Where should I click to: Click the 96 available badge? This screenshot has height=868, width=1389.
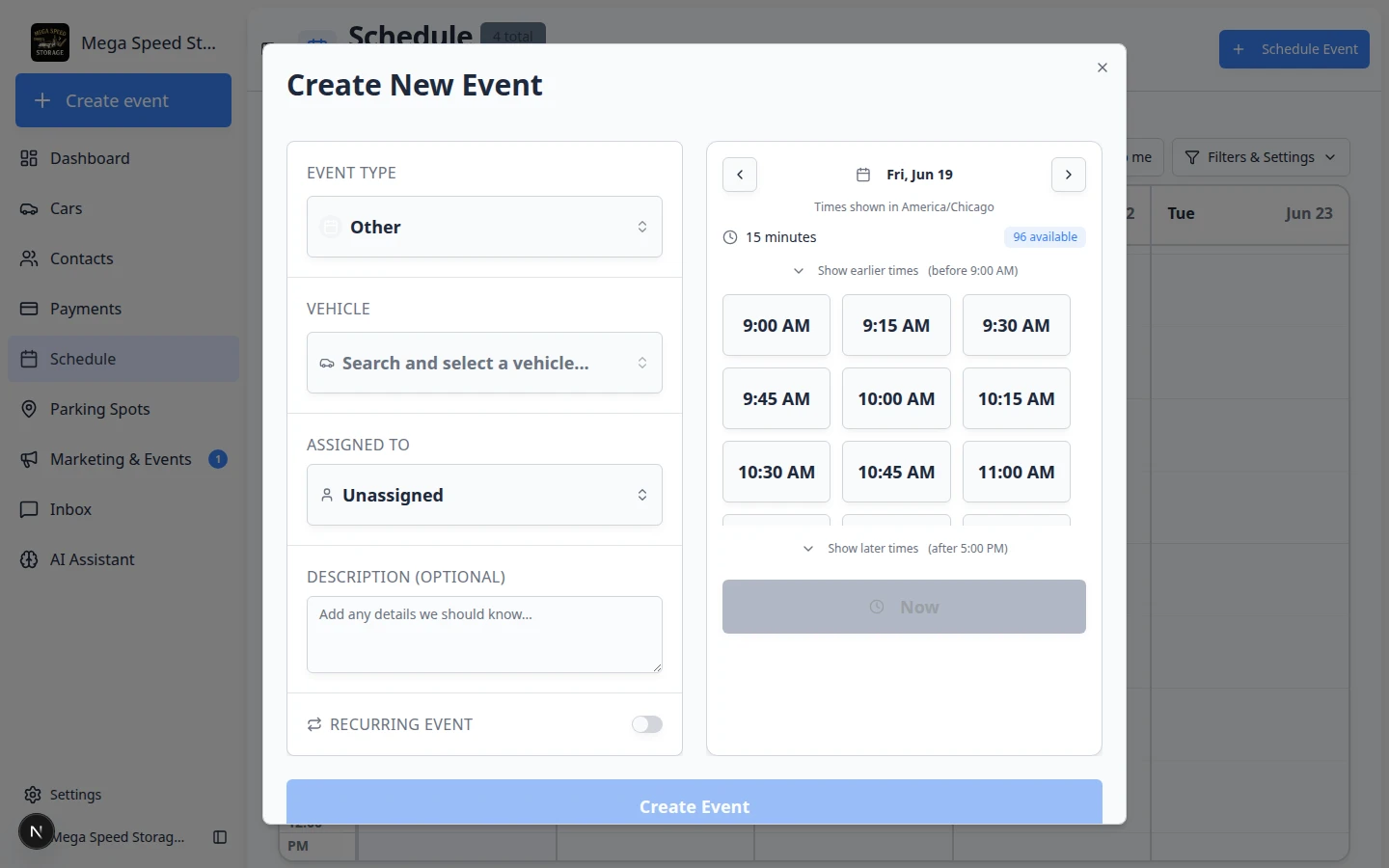coord(1045,237)
